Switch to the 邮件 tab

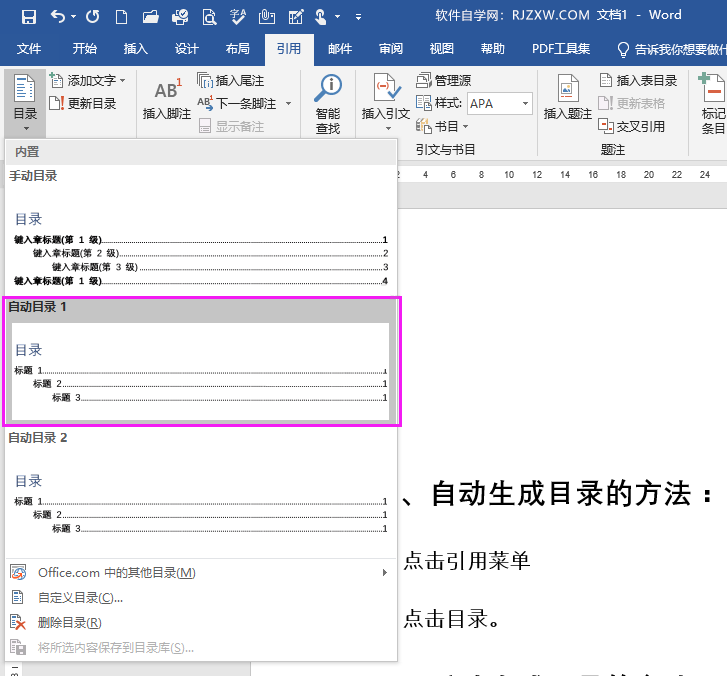pyautogui.click(x=340, y=49)
